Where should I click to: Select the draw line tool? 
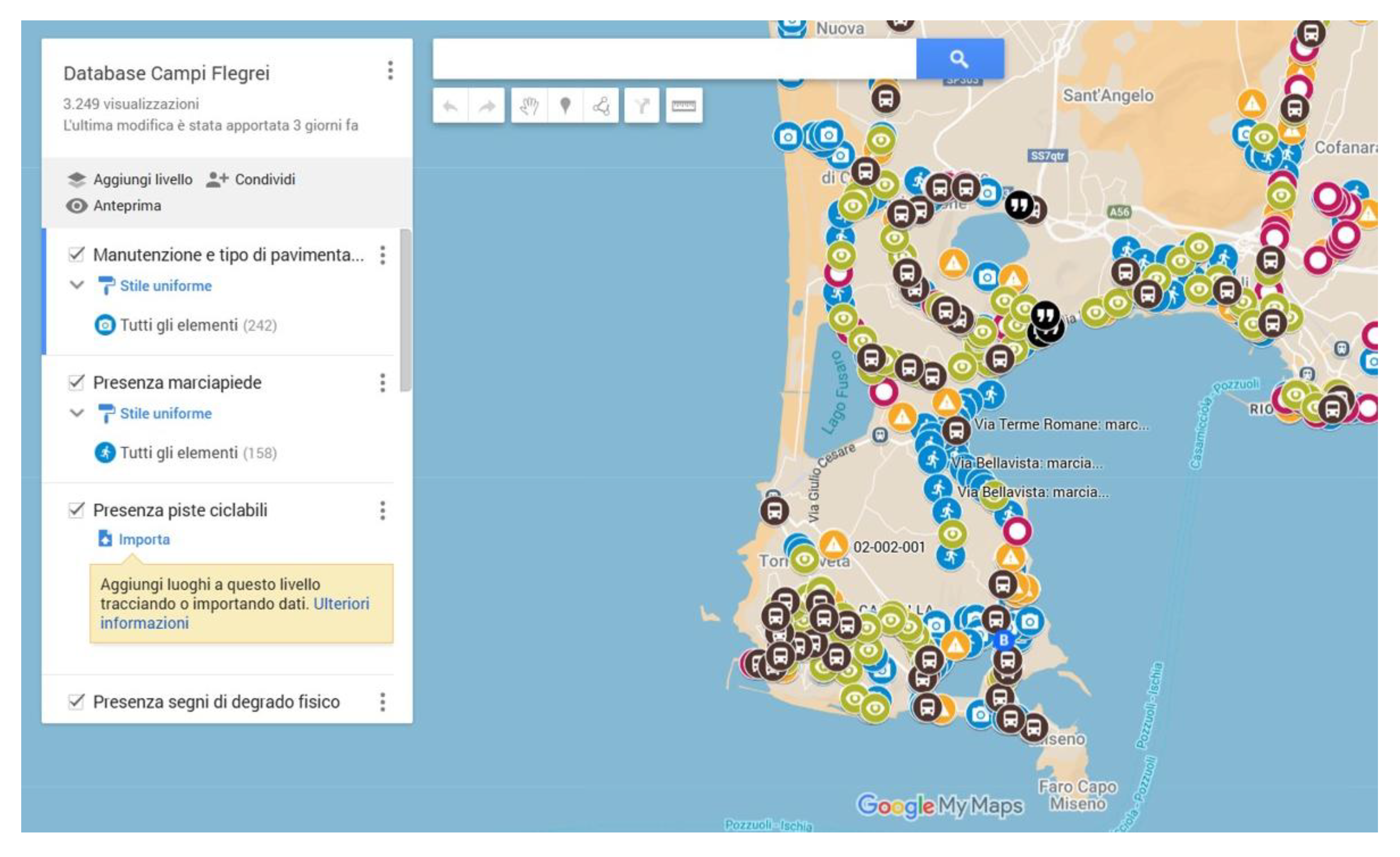pos(601,106)
